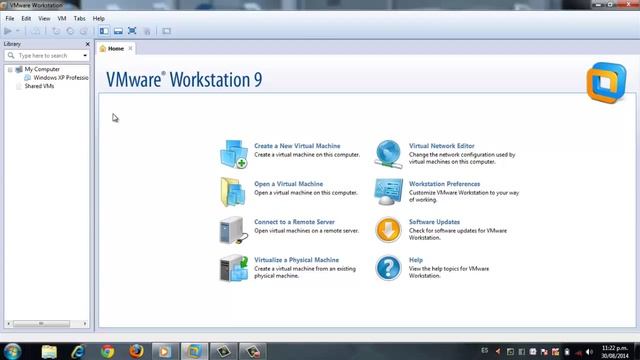This screenshot has width=640, height=360.
Task: Click the Power On play toolbar button
Action: point(8,31)
